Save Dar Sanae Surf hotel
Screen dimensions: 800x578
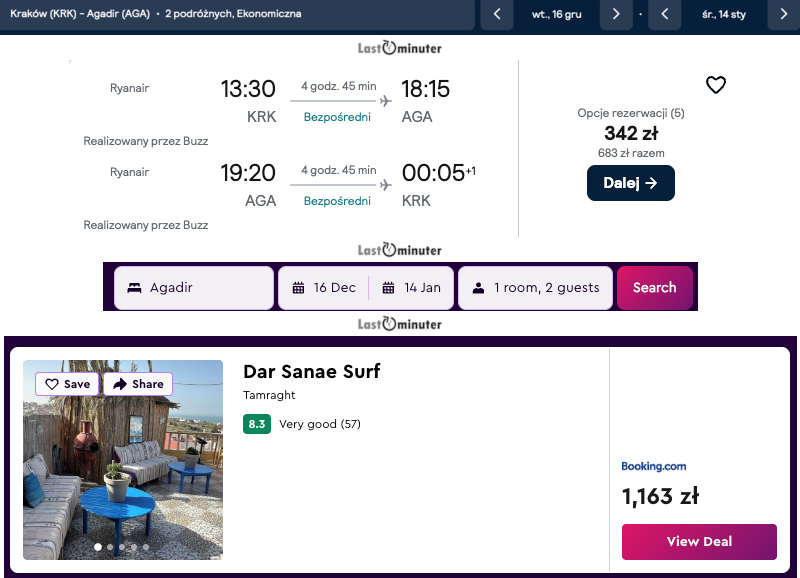(68, 384)
